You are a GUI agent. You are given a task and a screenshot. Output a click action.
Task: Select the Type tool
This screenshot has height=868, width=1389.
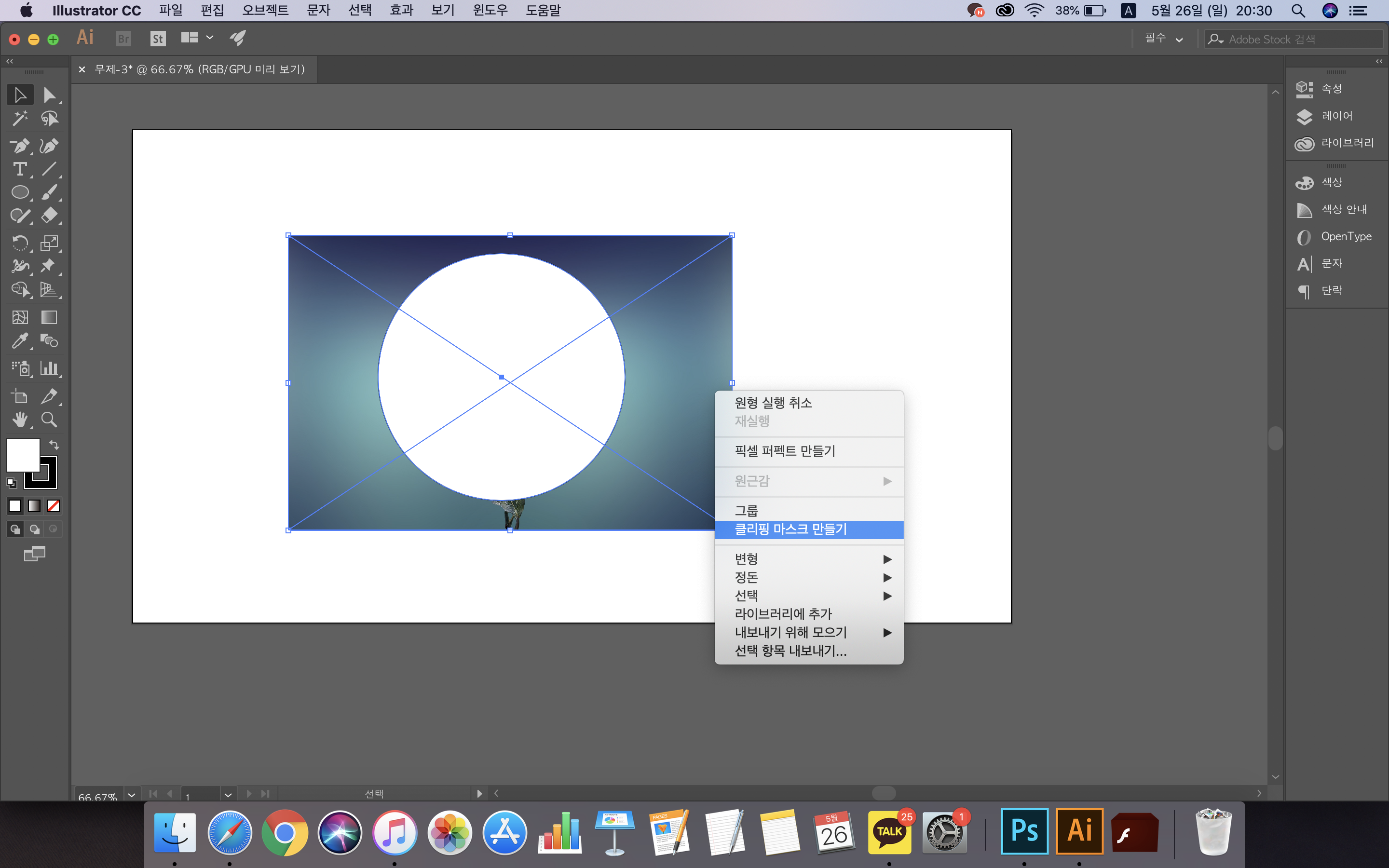click(x=19, y=169)
